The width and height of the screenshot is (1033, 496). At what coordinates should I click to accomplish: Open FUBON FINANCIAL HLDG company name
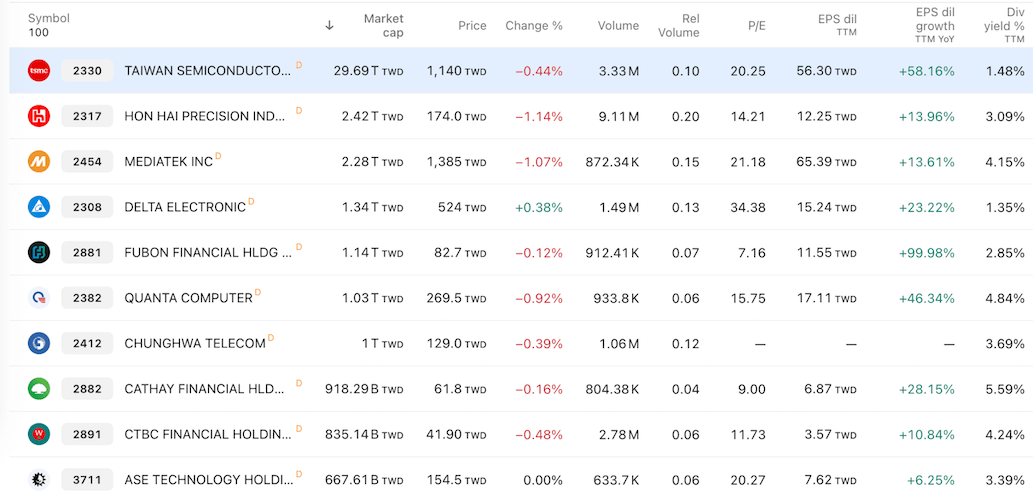click(x=208, y=253)
